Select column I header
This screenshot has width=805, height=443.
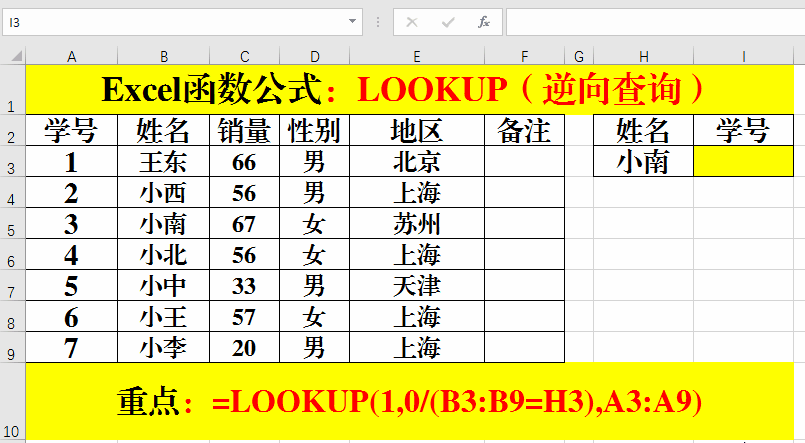[743, 56]
